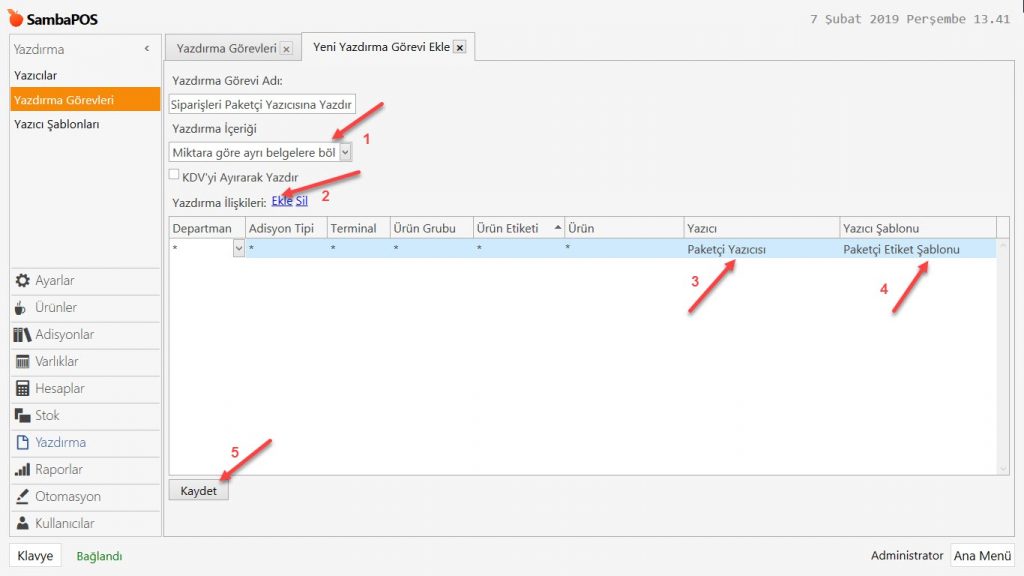Open Adisyonlar books icon section
This screenshot has height=576, width=1024.
(22, 335)
